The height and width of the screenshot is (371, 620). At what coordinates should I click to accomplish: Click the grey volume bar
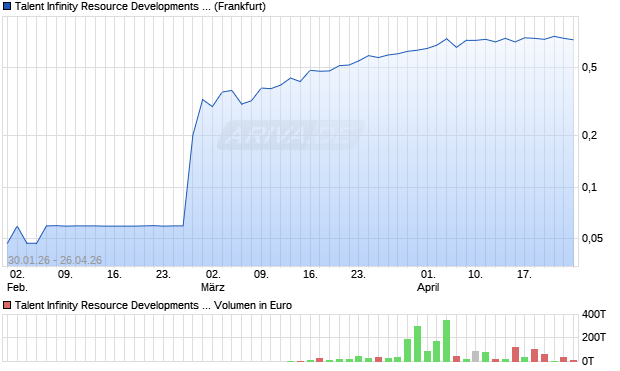476,356
